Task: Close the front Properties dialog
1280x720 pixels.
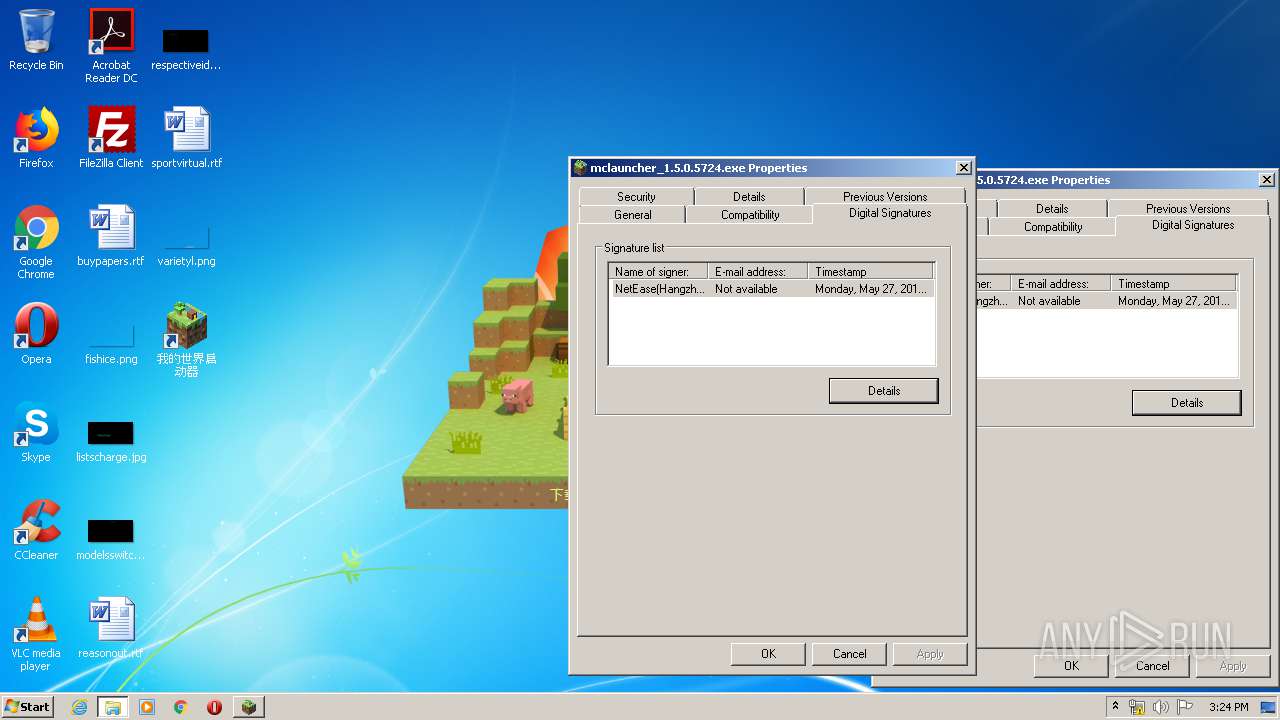Action: coord(963,168)
